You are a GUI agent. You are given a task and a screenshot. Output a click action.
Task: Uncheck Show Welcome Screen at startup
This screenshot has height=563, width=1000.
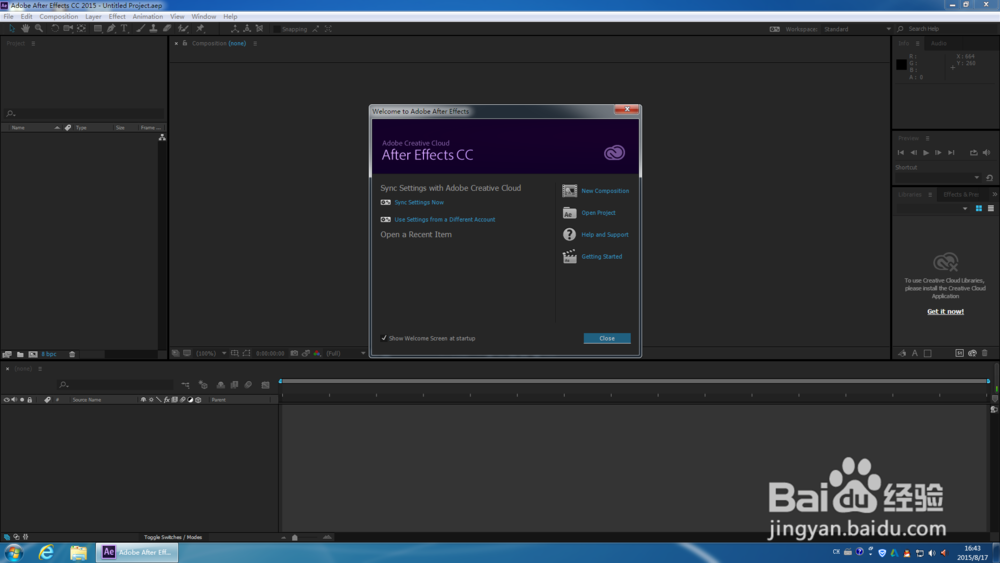point(384,338)
